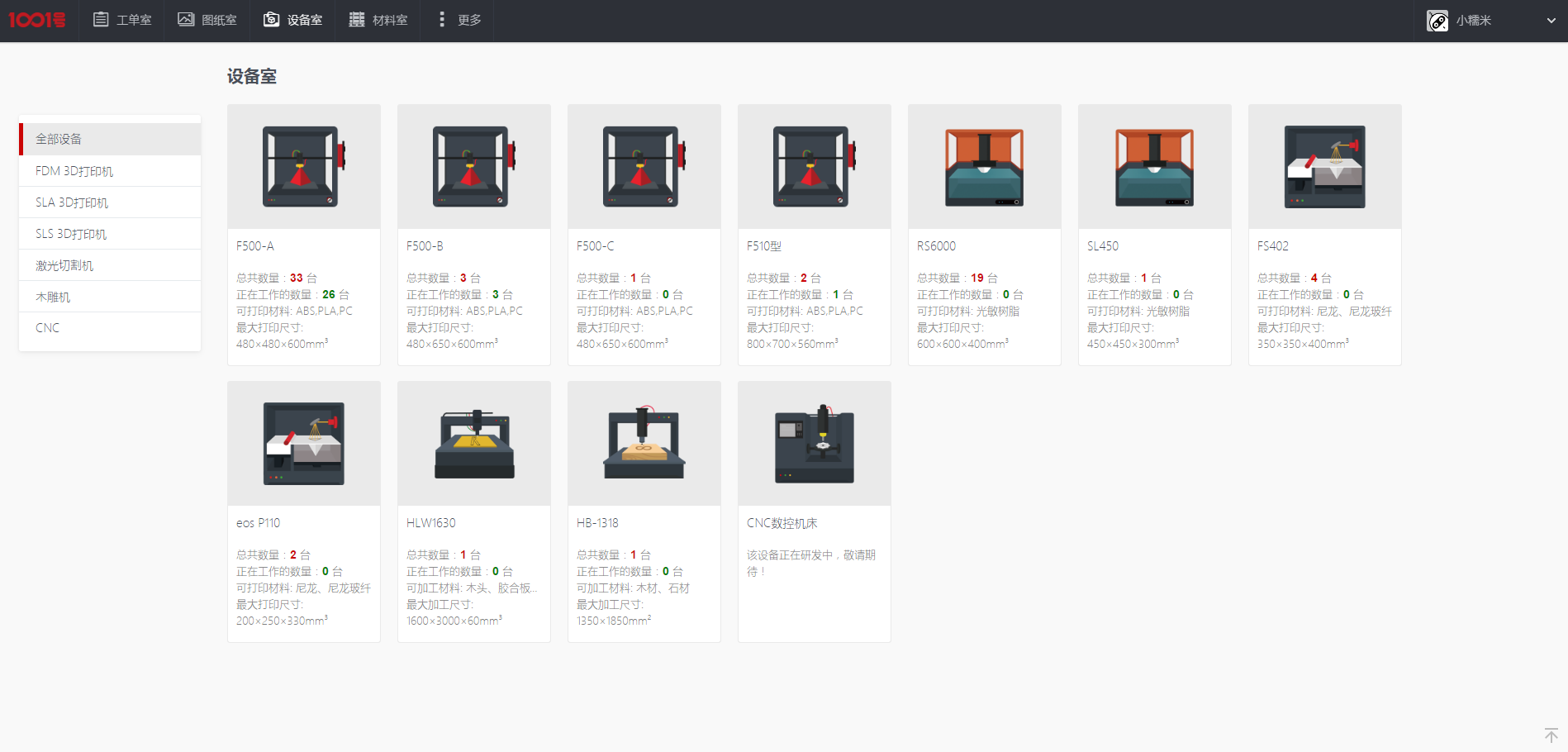Click the 小糯米 user avatar

tap(1437, 21)
